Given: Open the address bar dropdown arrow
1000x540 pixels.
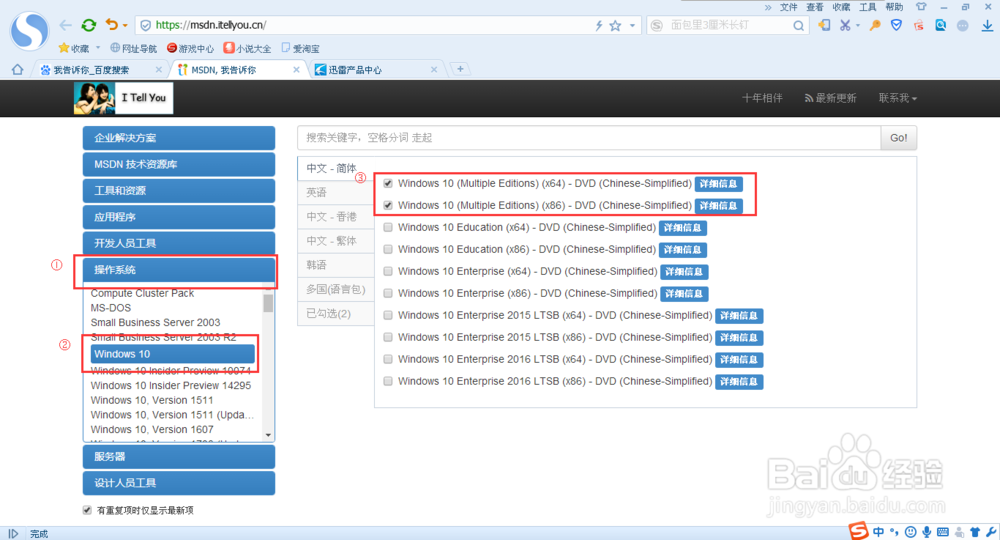Looking at the screenshot, I should coord(632,26).
